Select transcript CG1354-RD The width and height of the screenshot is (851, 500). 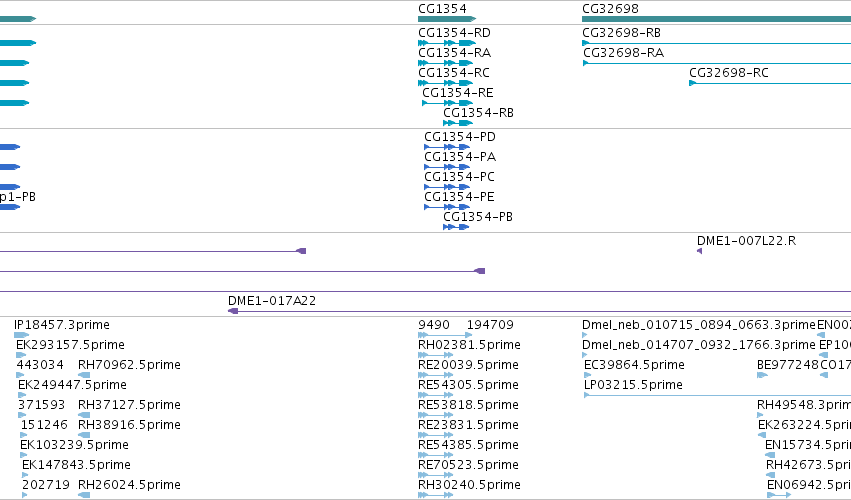coord(454,33)
